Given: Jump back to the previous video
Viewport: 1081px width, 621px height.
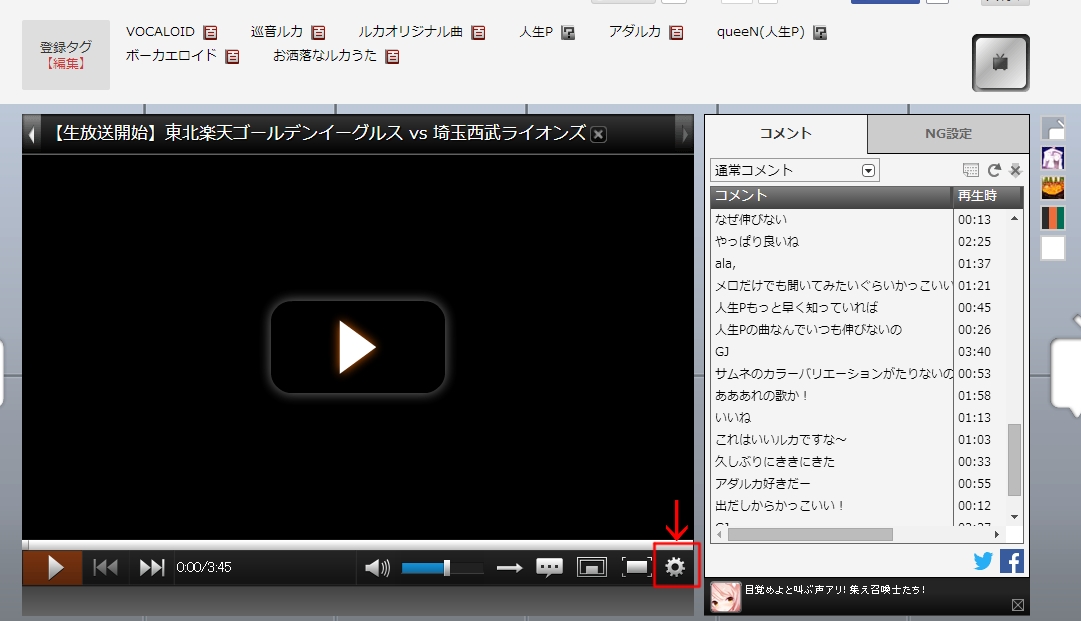Looking at the screenshot, I should coord(106,567).
